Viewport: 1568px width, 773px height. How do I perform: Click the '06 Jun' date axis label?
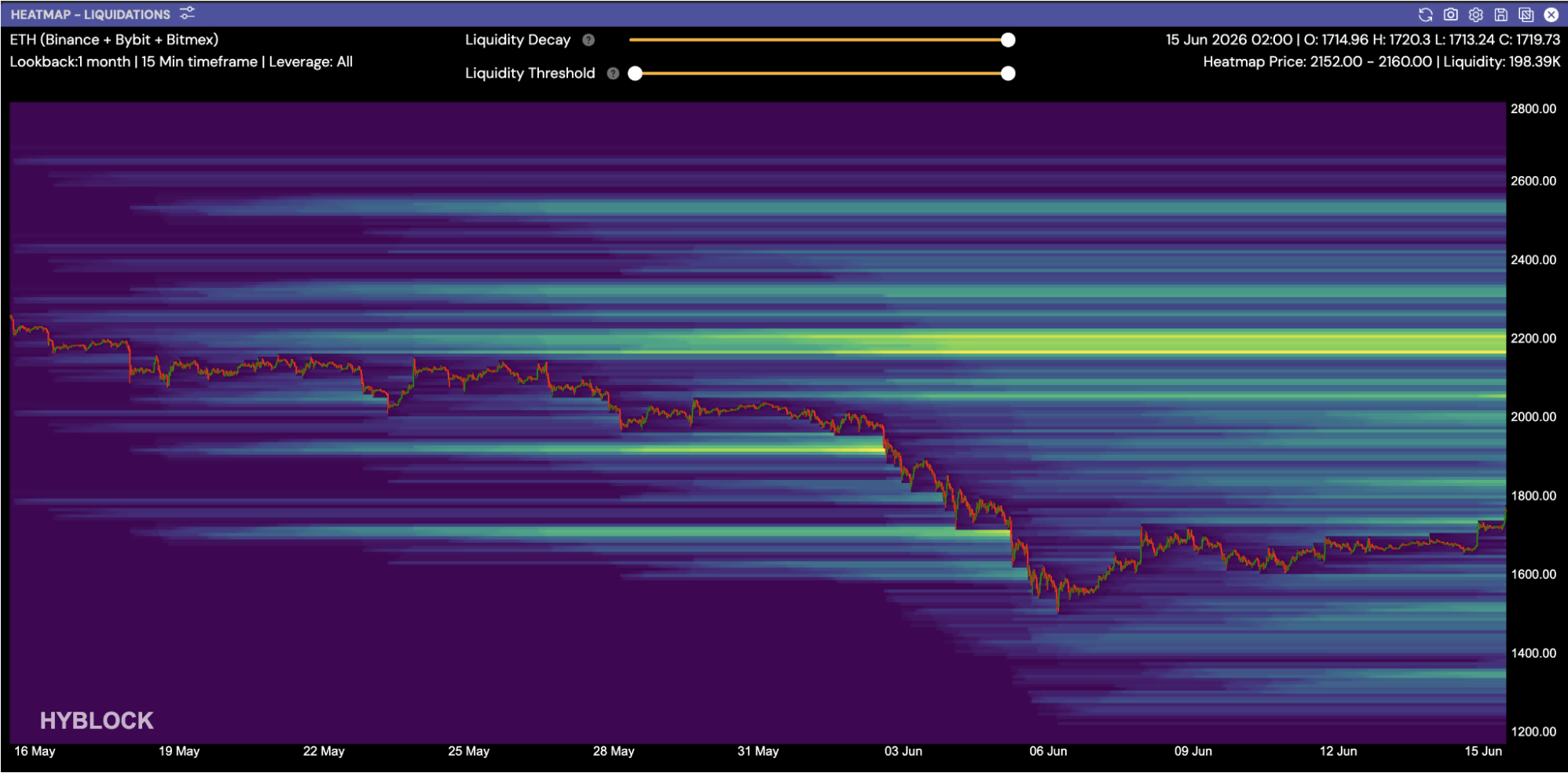pyautogui.click(x=1048, y=751)
